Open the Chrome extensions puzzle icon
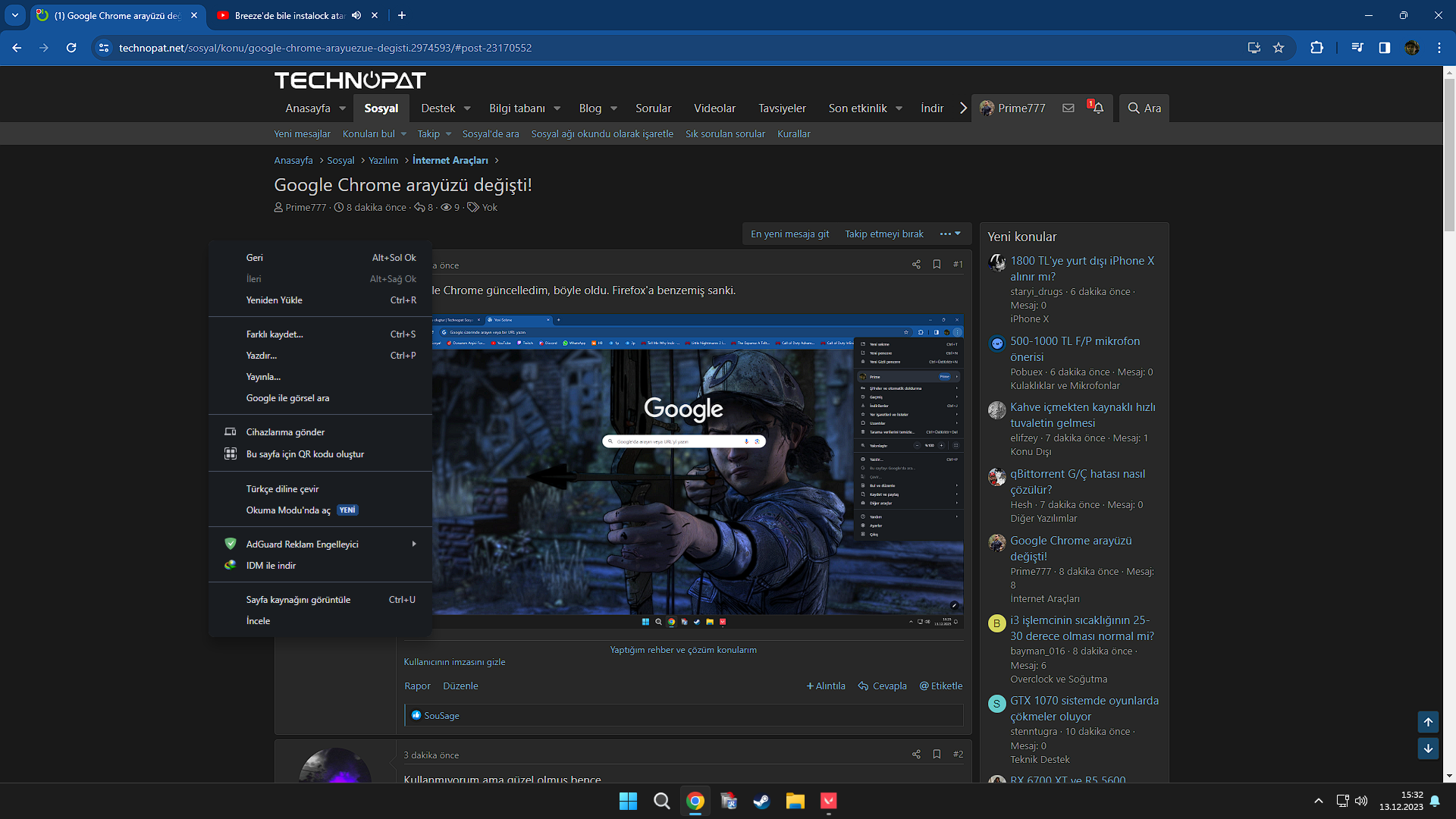1456x819 pixels. tap(1316, 48)
